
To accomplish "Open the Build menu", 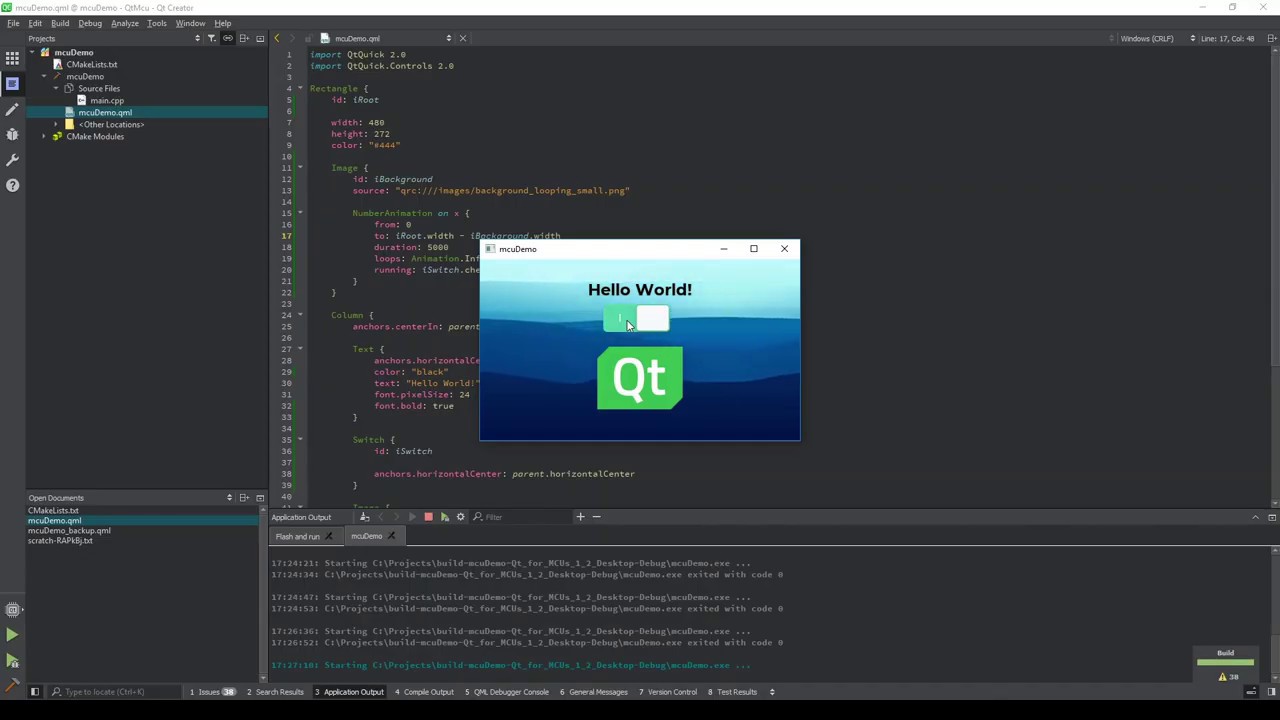I will tap(60, 23).
